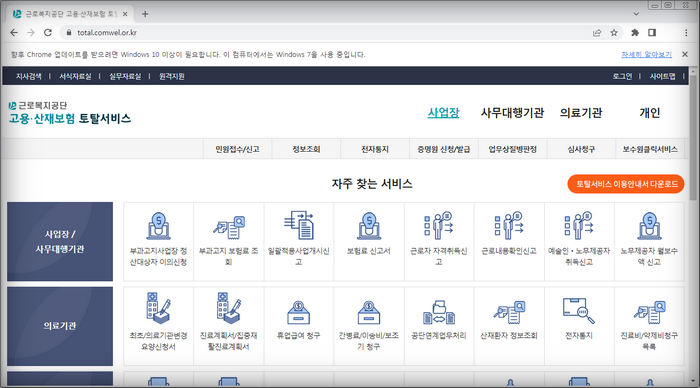Click the 지사검색 link
The image size is (700, 388).
coord(29,76)
